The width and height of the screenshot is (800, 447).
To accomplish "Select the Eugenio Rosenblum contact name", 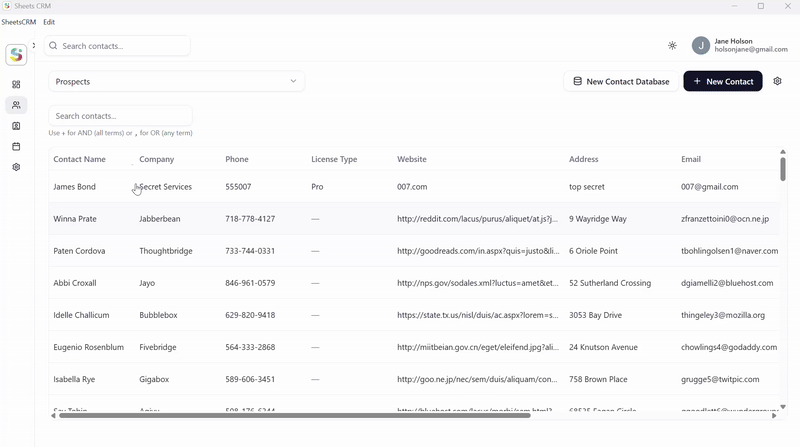I will click(89, 347).
